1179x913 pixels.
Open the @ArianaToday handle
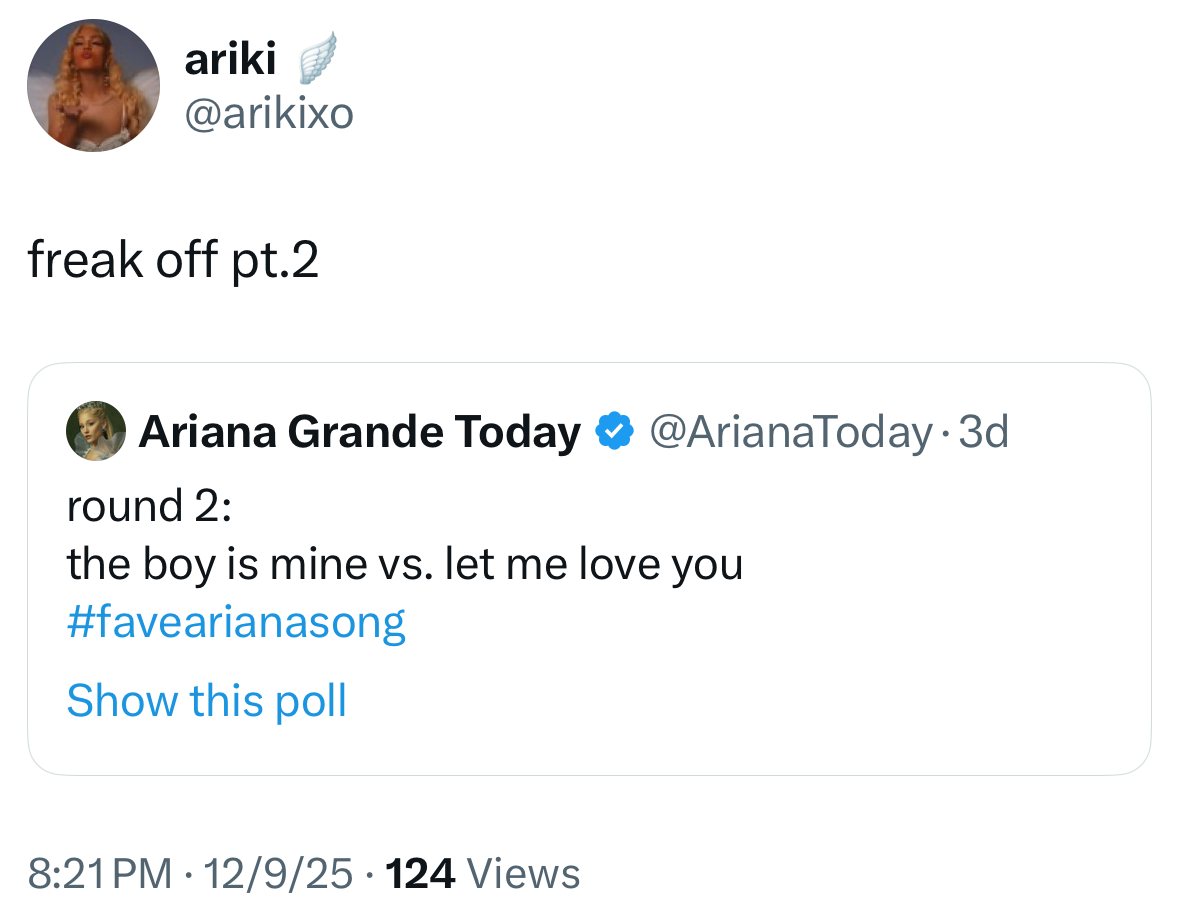click(x=790, y=432)
